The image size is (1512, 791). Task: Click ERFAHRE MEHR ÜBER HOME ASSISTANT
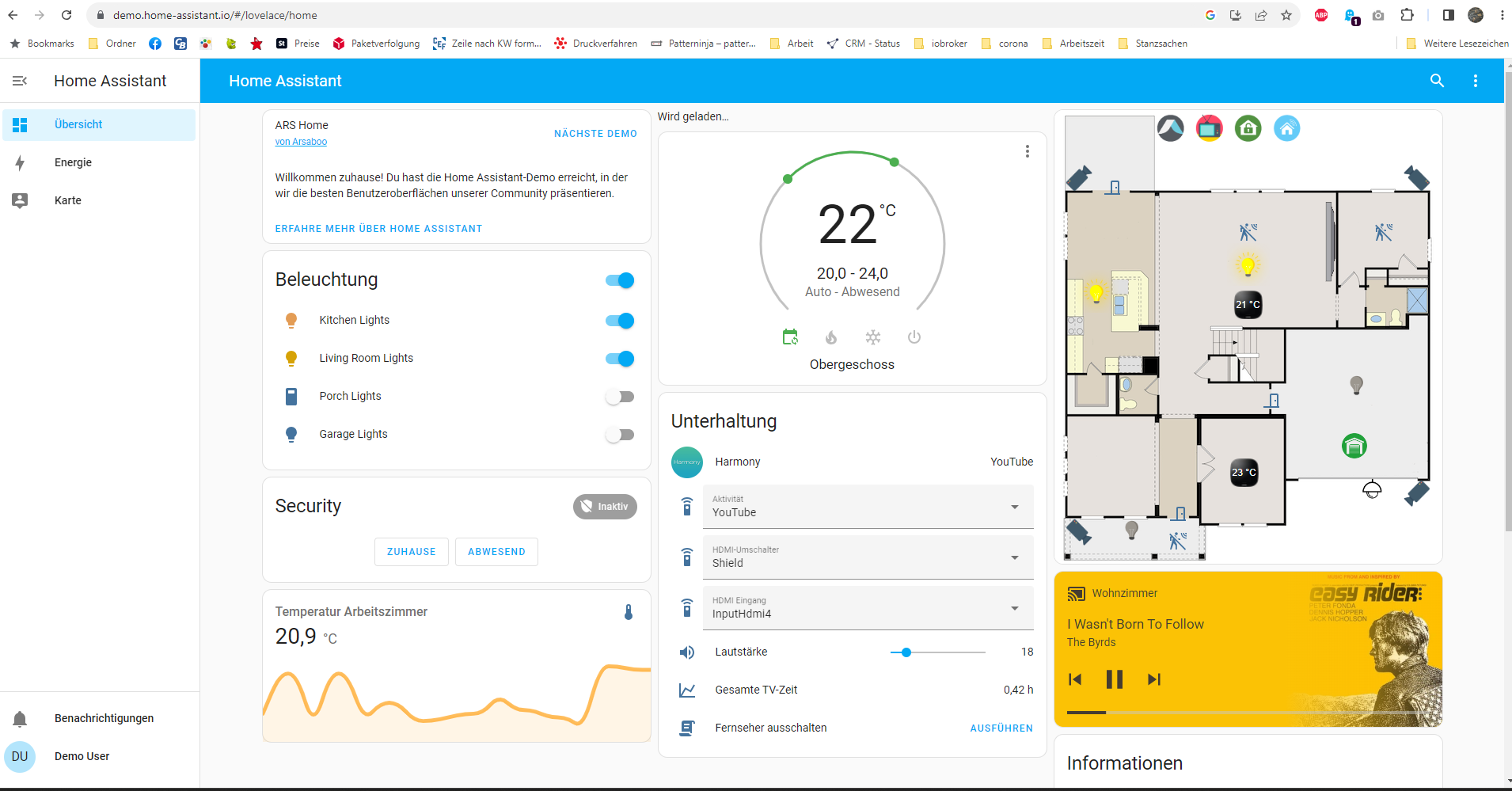coord(378,229)
